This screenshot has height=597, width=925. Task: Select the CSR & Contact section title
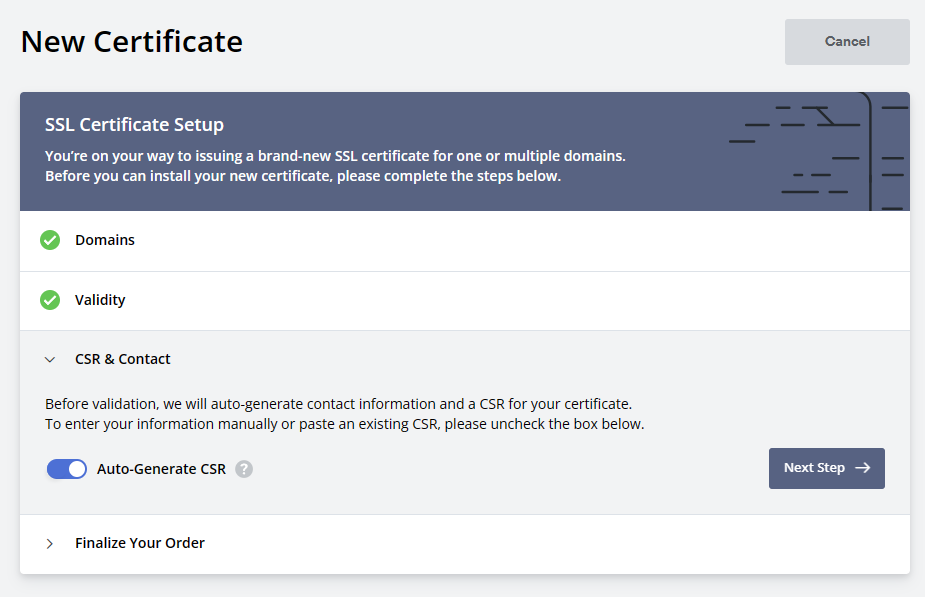tap(122, 359)
